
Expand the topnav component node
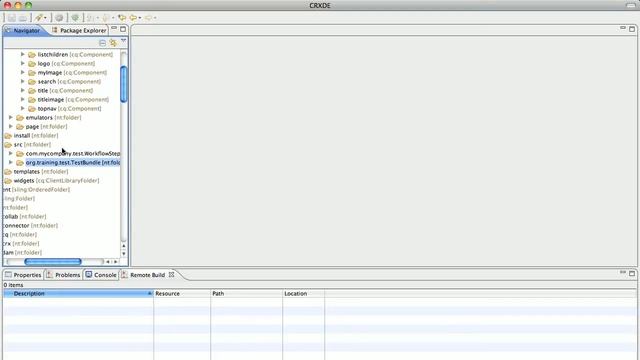tap(23, 108)
